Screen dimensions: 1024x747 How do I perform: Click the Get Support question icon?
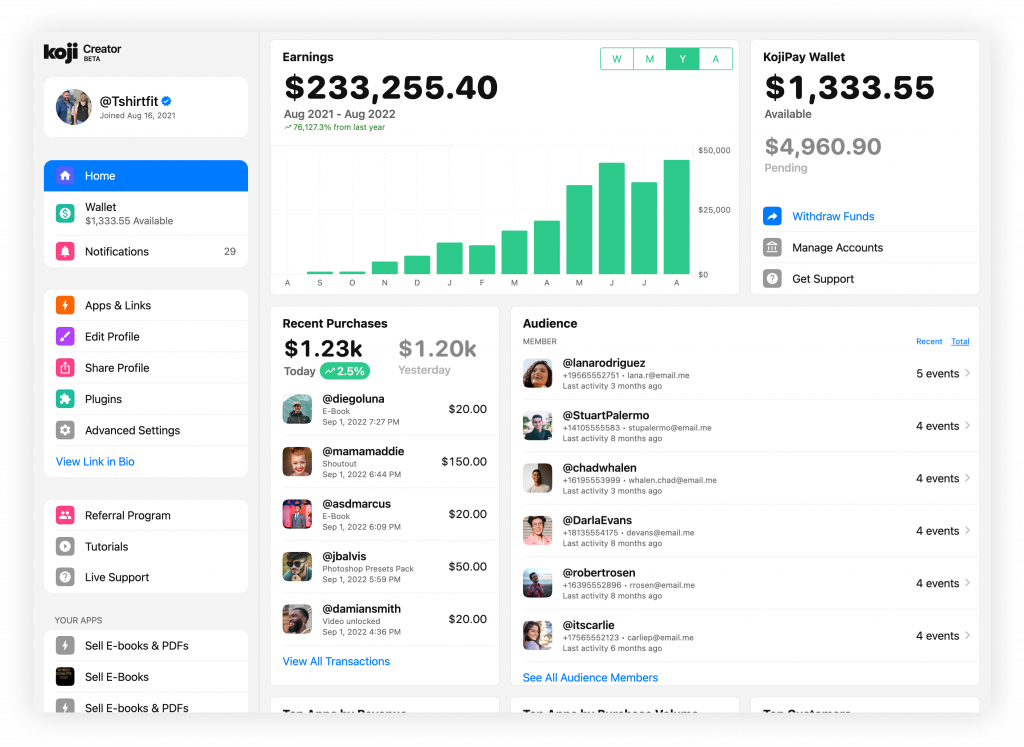coord(773,279)
